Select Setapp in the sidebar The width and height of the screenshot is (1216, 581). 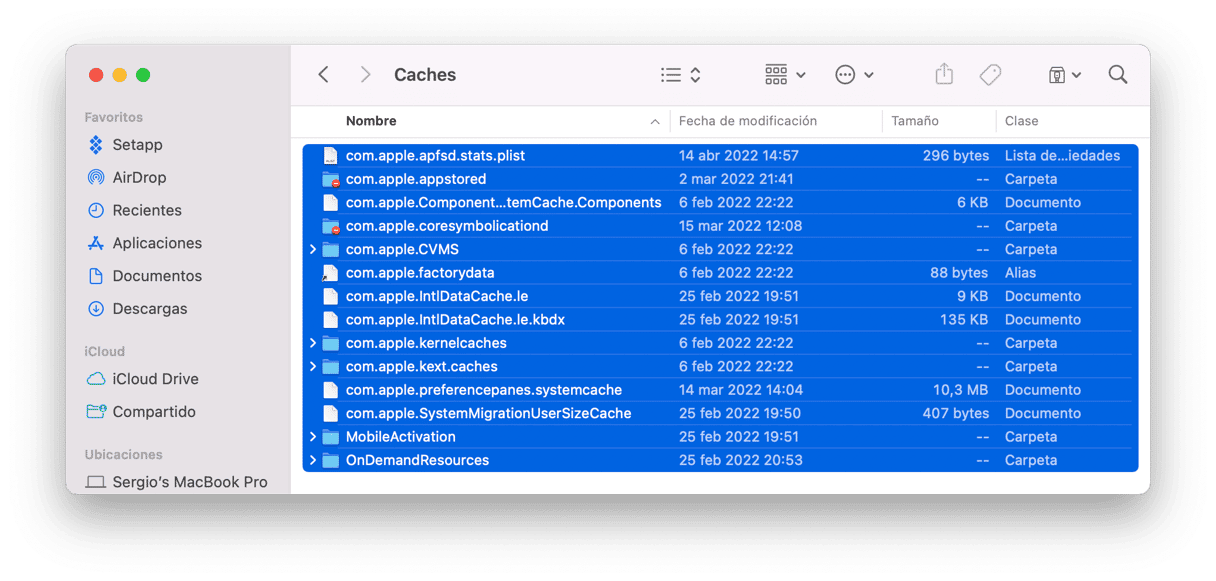coord(137,145)
